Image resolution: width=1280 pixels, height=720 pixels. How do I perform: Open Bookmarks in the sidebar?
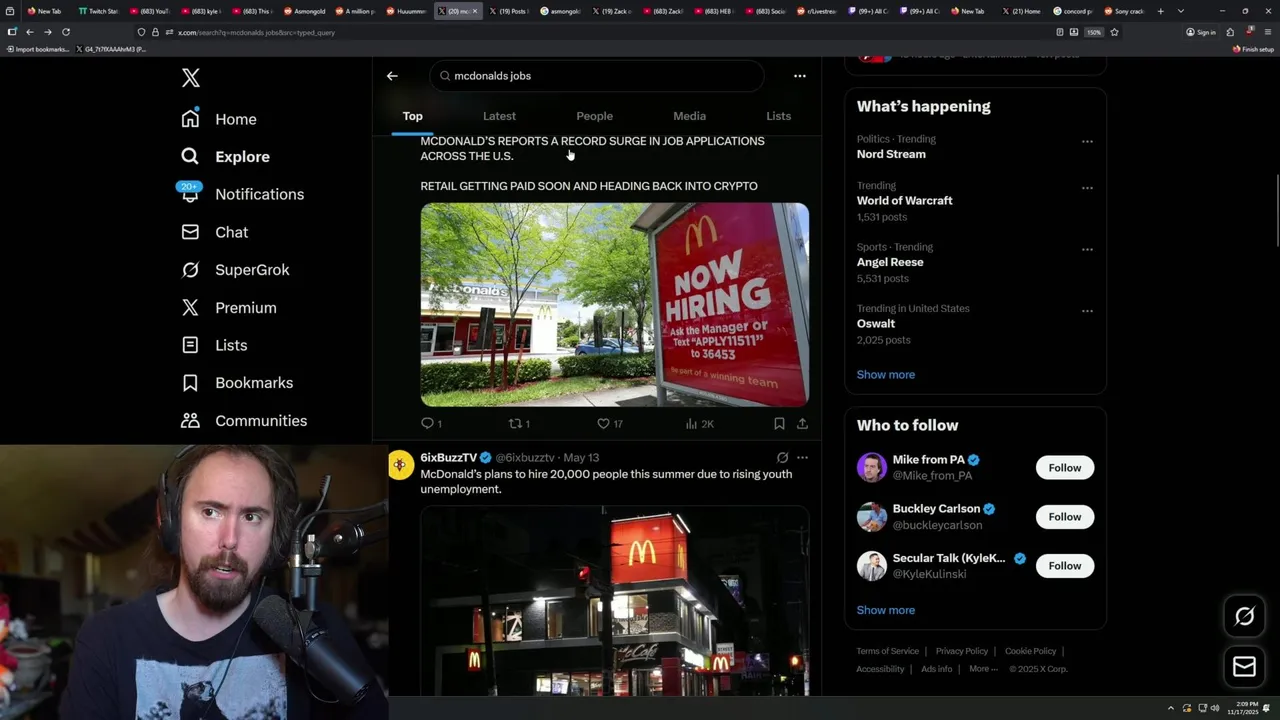(237, 383)
